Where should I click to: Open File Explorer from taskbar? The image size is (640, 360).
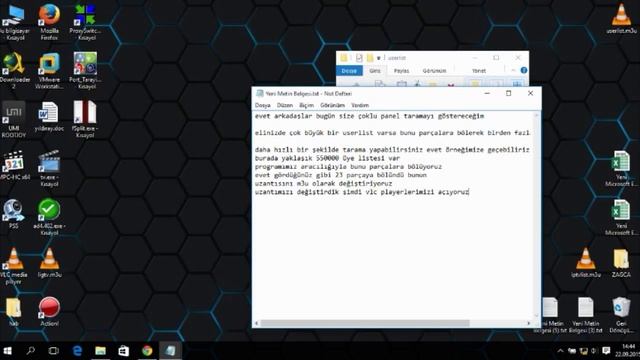click(100, 351)
